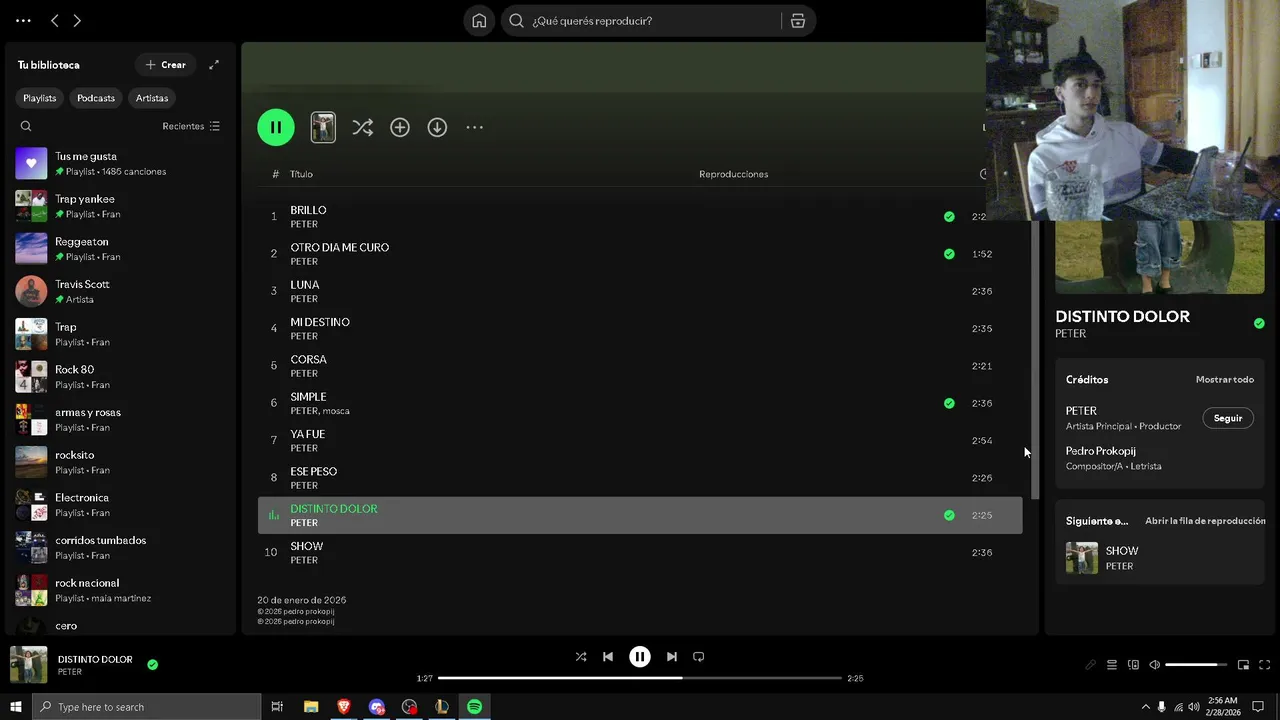The width and height of the screenshot is (1280, 720).
Task: Pause album with large green button
Action: pos(276,127)
